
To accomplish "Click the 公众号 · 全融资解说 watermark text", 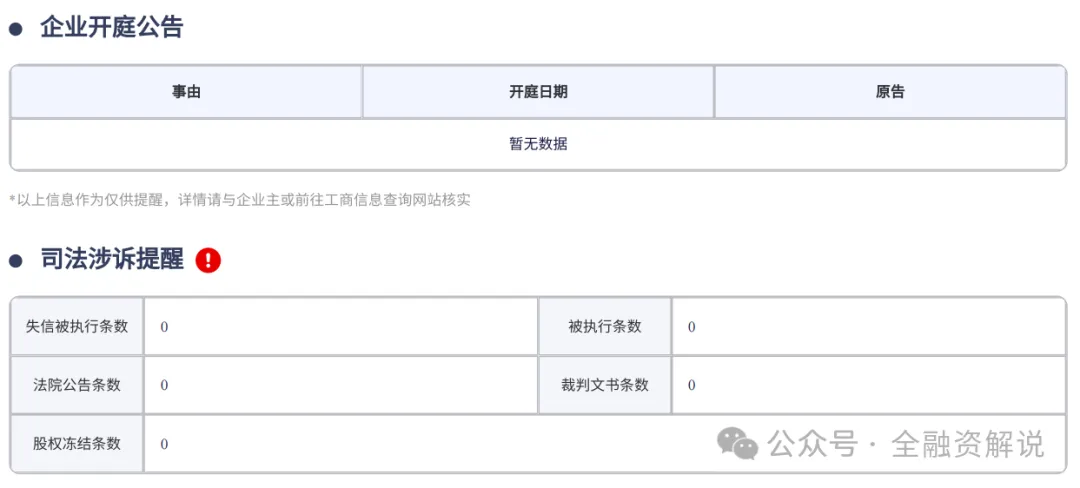I will pos(906,444).
